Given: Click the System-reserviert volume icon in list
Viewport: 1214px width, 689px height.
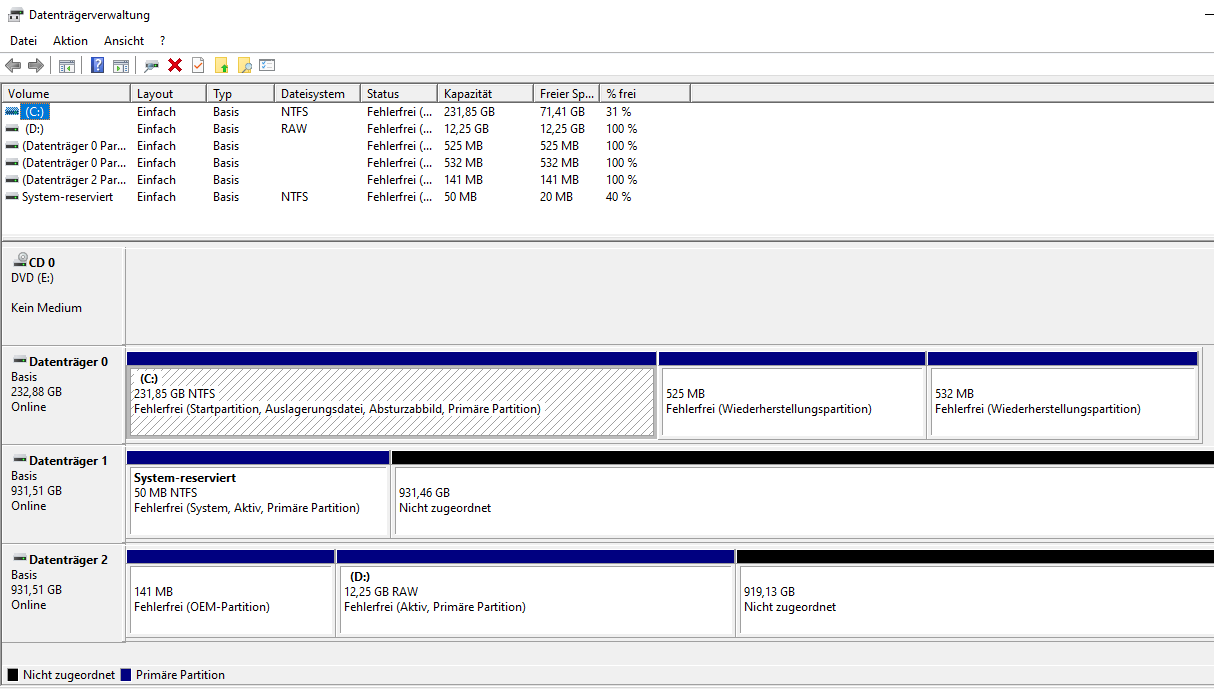Looking at the screenshot, I should click(12, 196).
